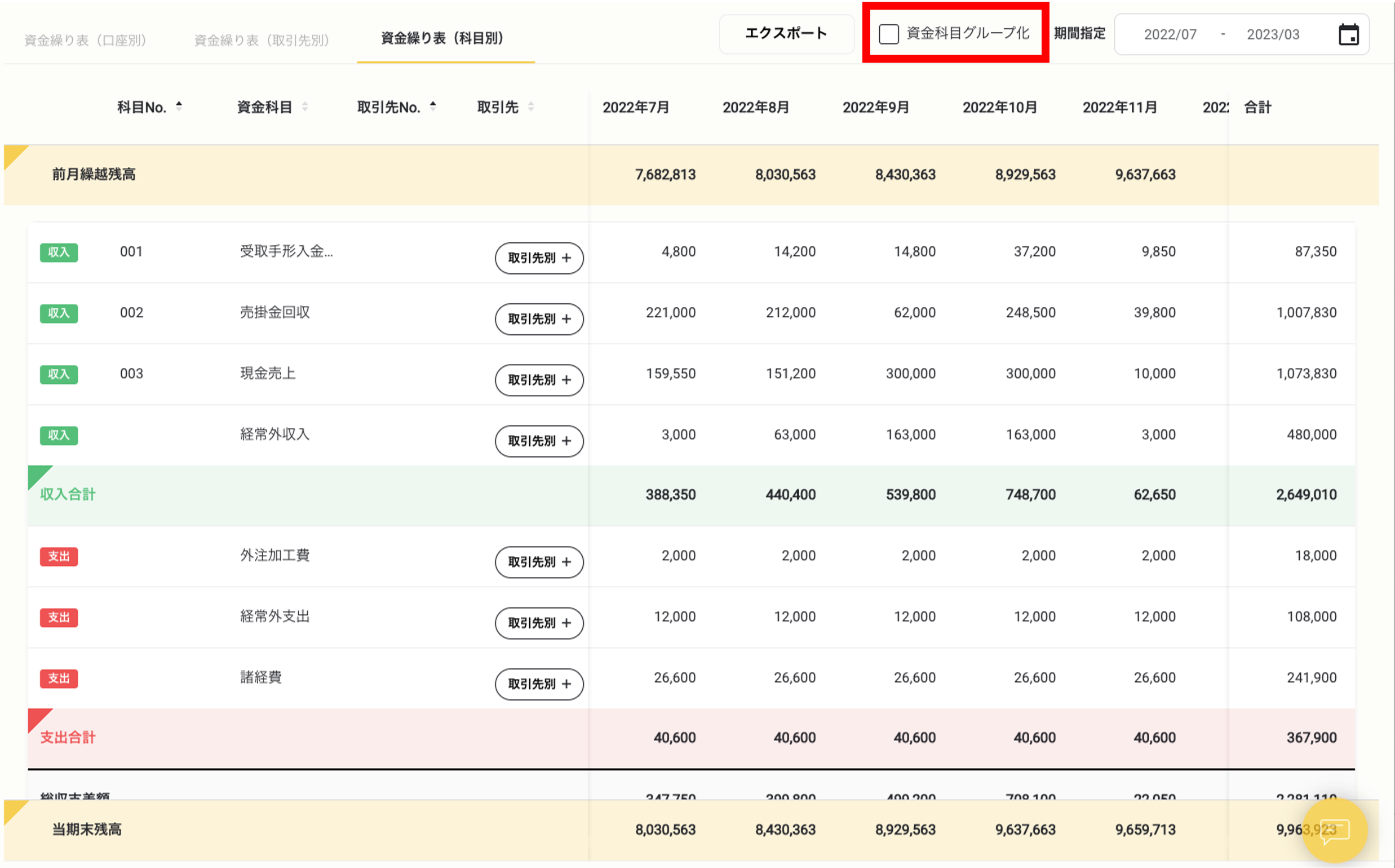1395x868 pixels.
Task: Click the エクスポート button
Action: (786, 33)
